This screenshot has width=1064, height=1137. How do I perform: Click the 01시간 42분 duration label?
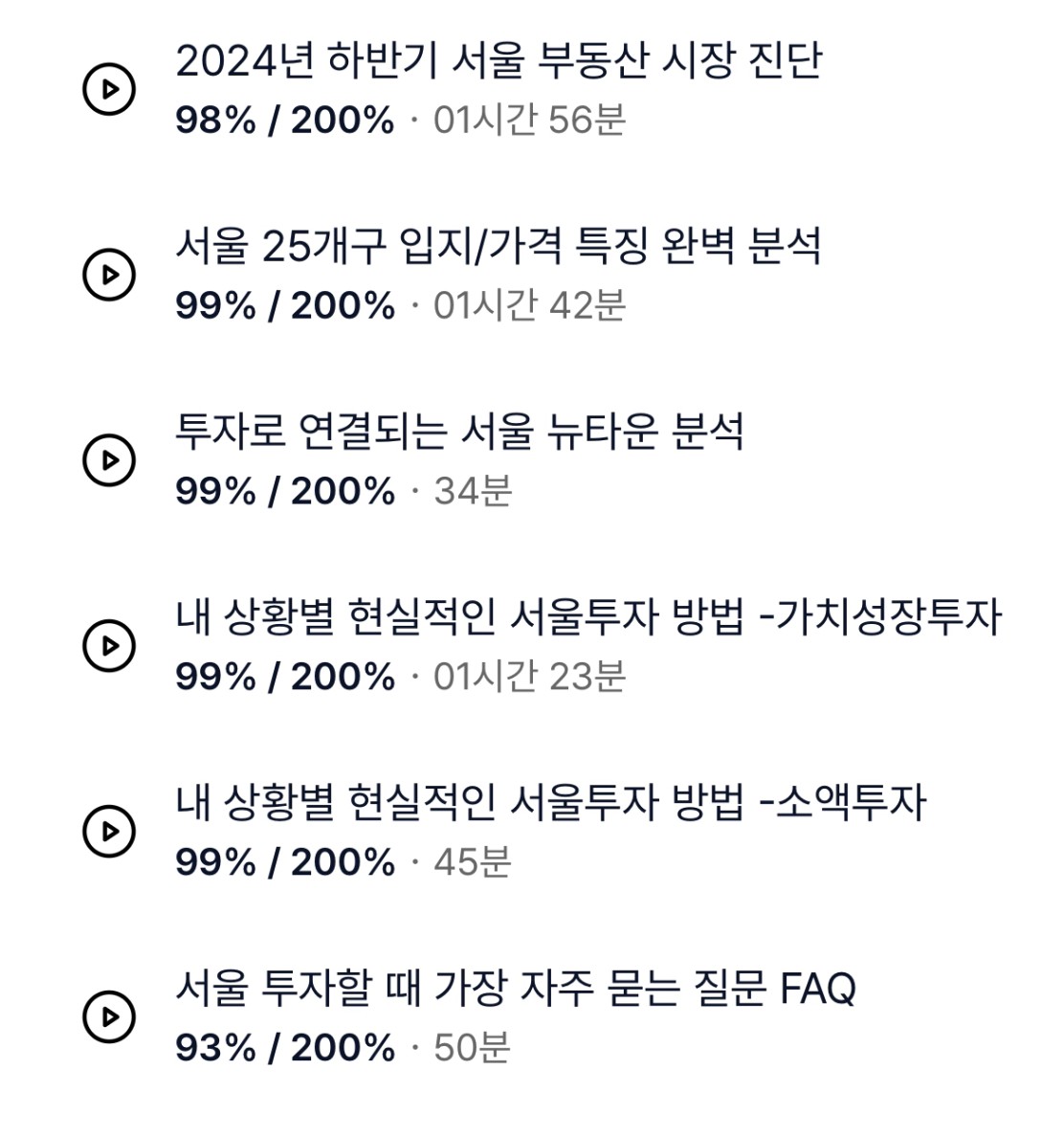click(529, 306)
